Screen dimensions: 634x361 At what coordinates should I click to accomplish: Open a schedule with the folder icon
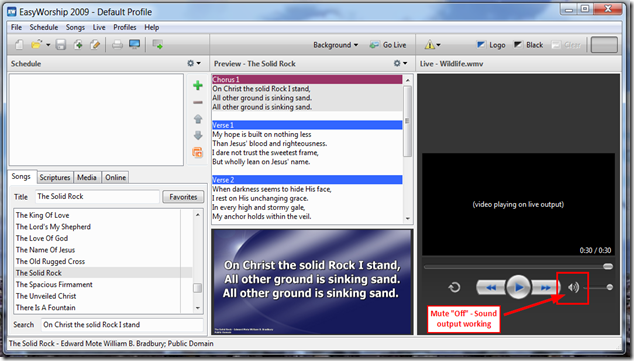[x=36, y=44]
